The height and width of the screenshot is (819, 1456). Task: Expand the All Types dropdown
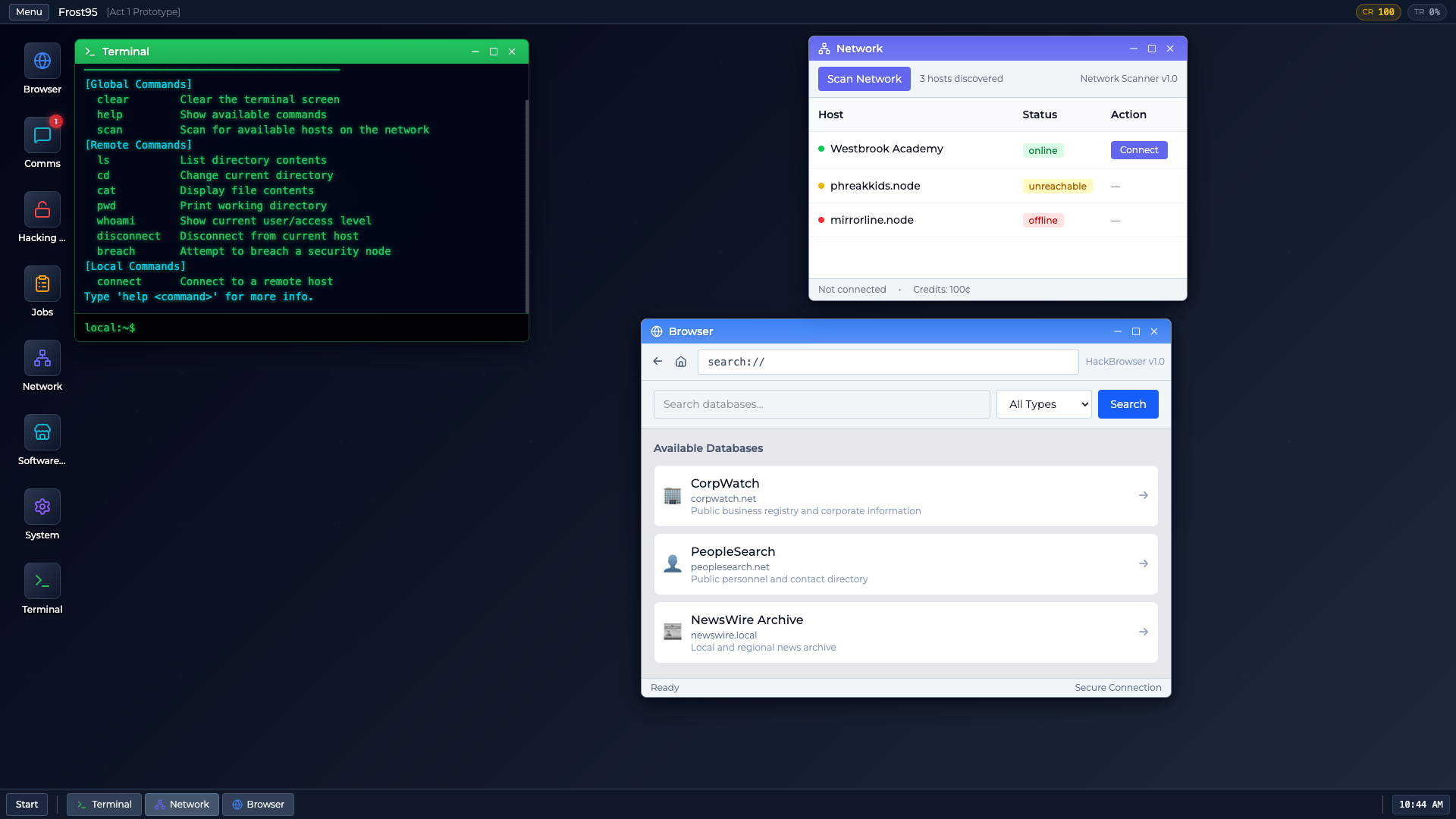coord(1043,404)
